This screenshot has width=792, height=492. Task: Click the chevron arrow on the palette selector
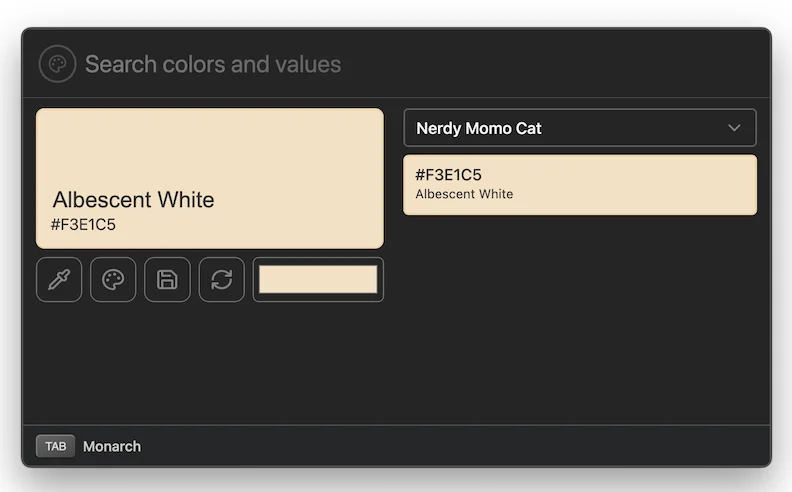pyautogui.click(x=734, y=128)
